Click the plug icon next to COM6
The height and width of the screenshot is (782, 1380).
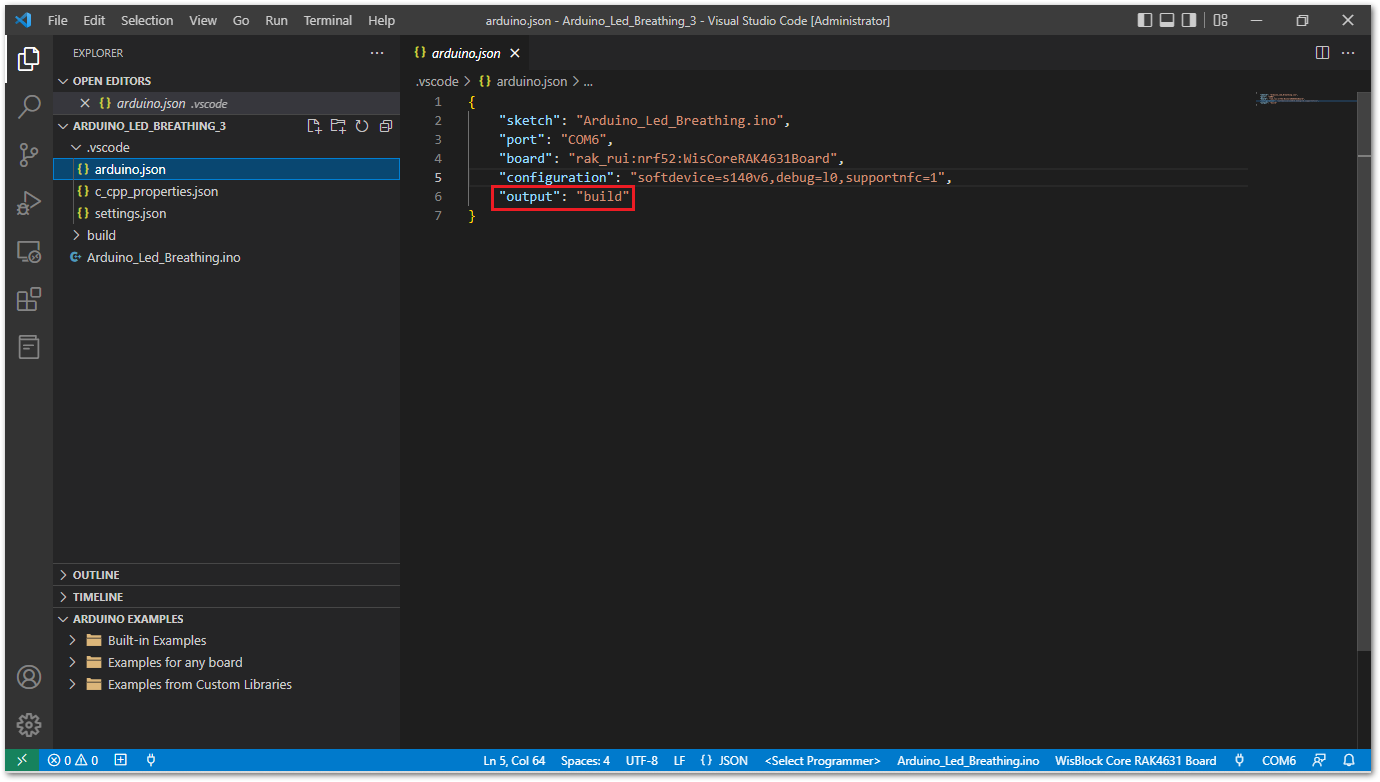coord(1239,760)
